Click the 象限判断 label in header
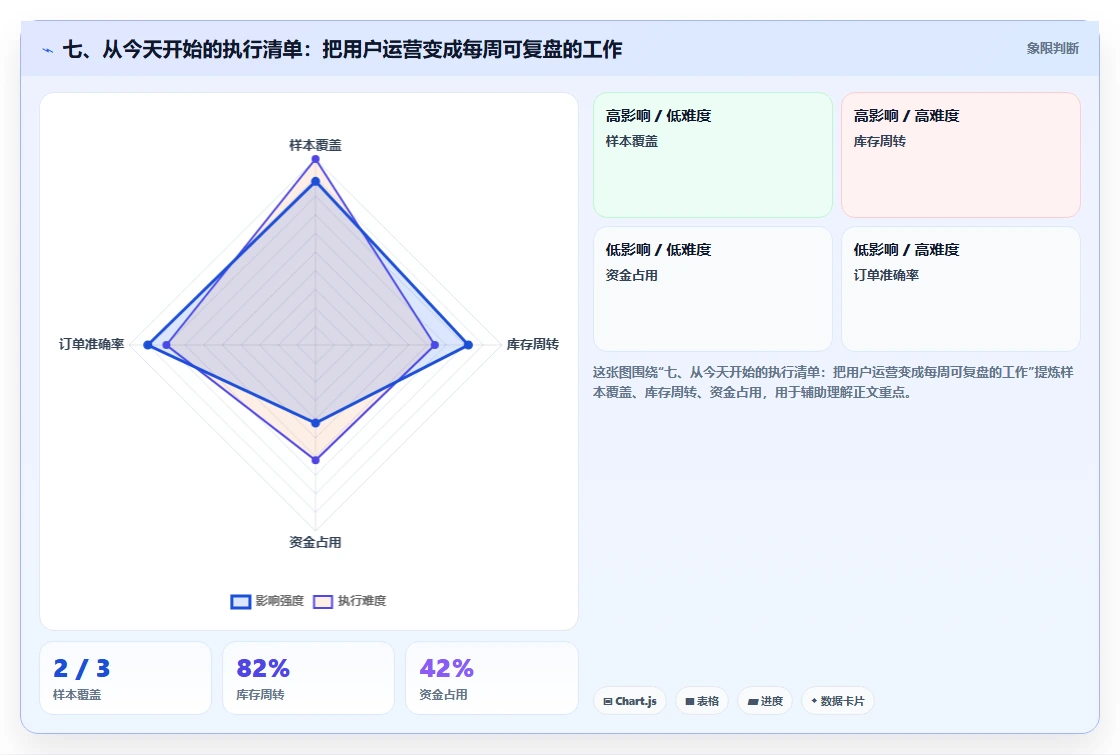This screenshot has width=1120, height=755. 1052,49
